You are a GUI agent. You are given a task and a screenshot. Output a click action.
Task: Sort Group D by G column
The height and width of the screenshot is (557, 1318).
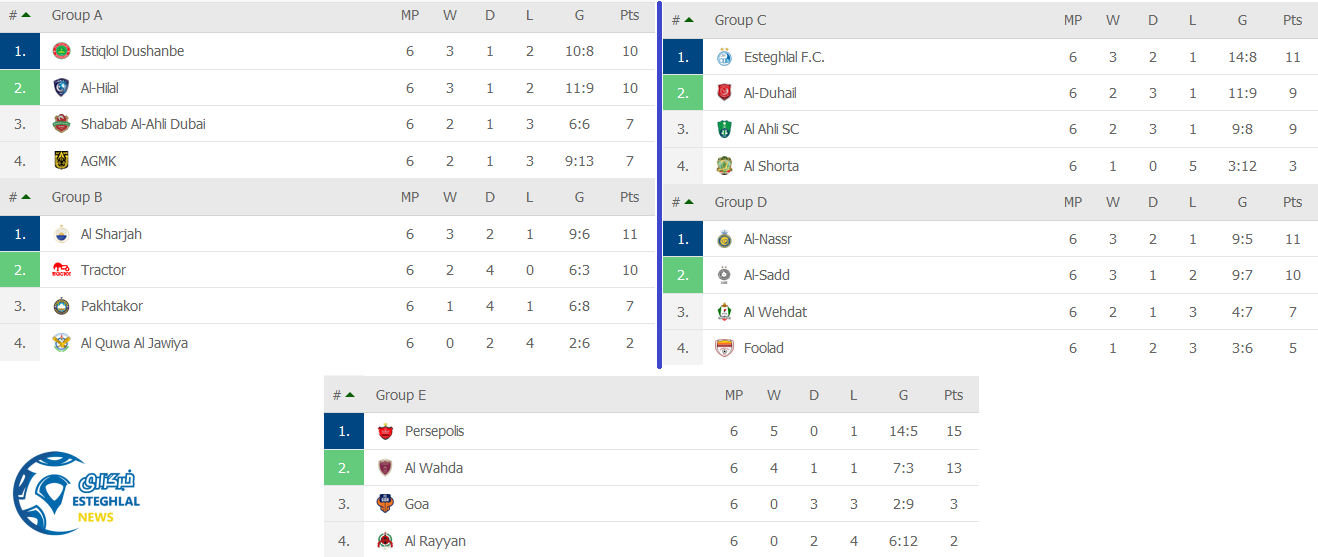click(1242, 202)
